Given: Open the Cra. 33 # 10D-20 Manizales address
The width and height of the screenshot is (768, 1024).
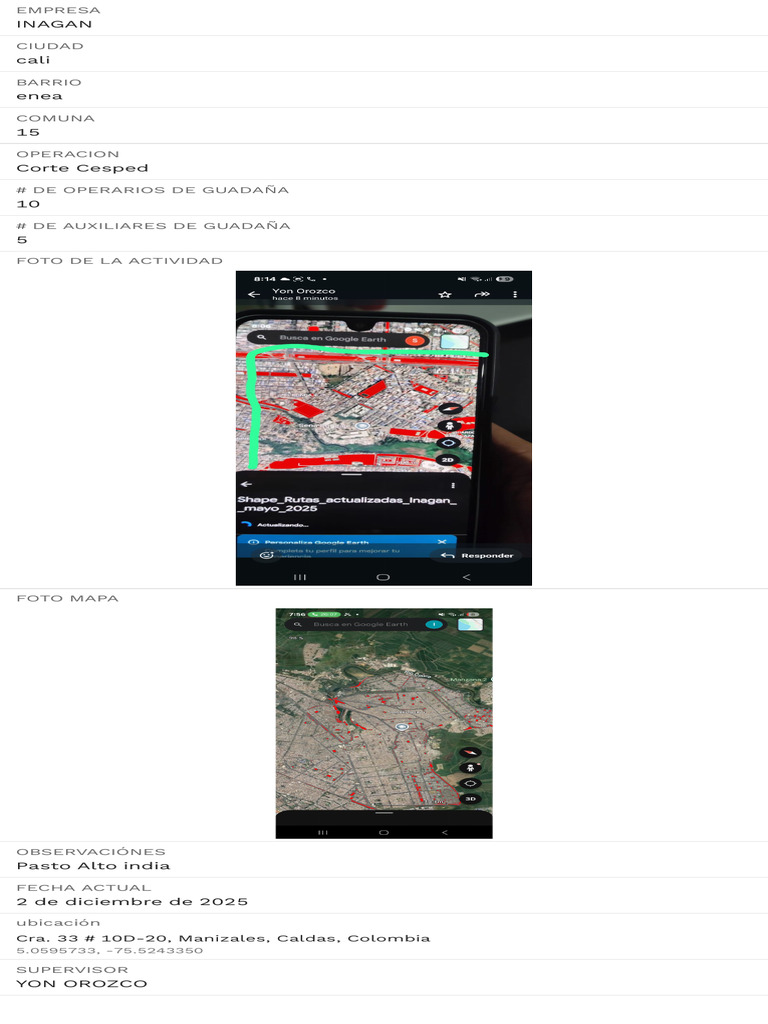Looking at the screenshot, I should point(223,938).
